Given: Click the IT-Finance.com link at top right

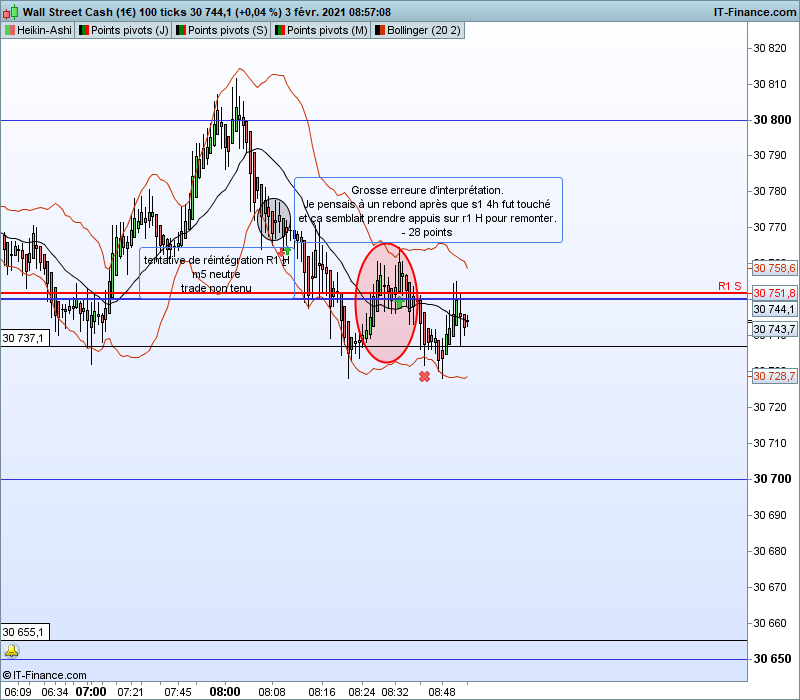Looking at the screenshot, I should [x=755, y=12].
